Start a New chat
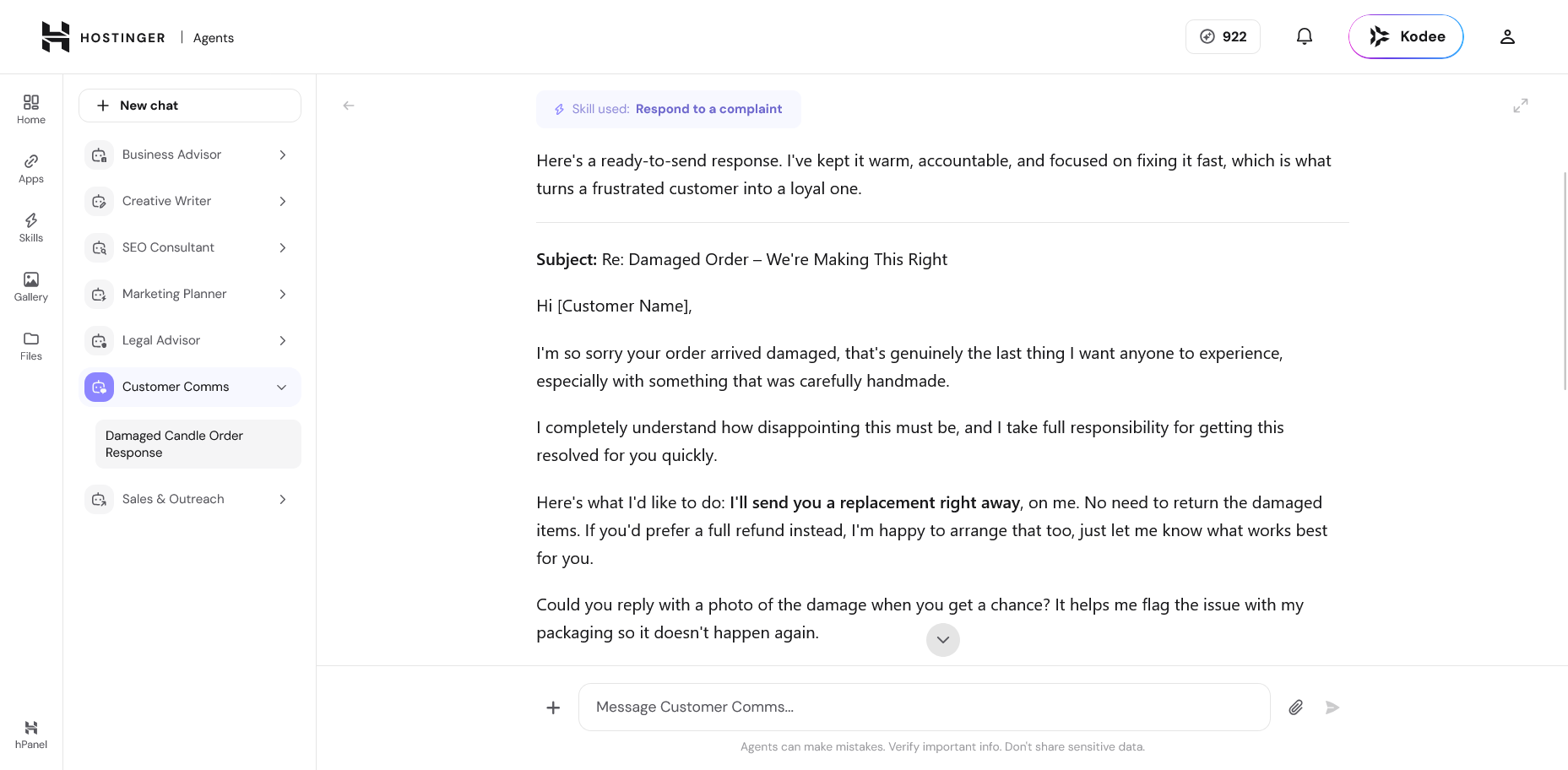1568x770 pixels. click(190, 106)
